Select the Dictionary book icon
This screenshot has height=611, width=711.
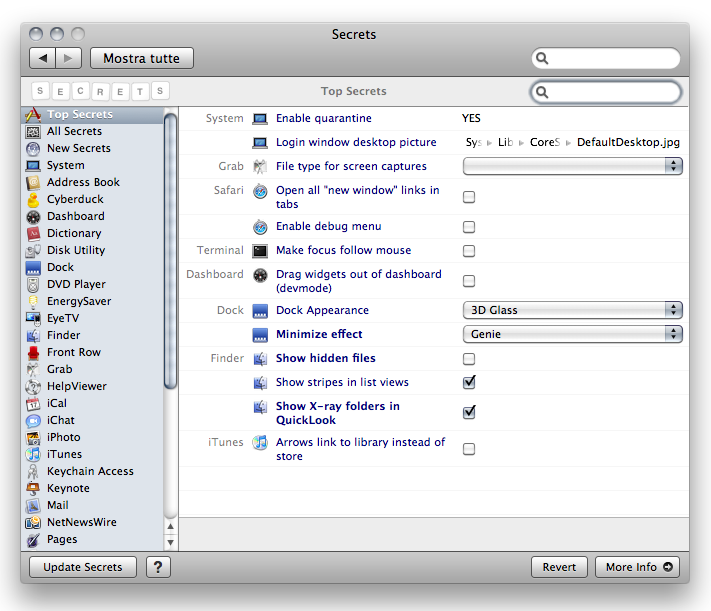click(x=33, y=234)
